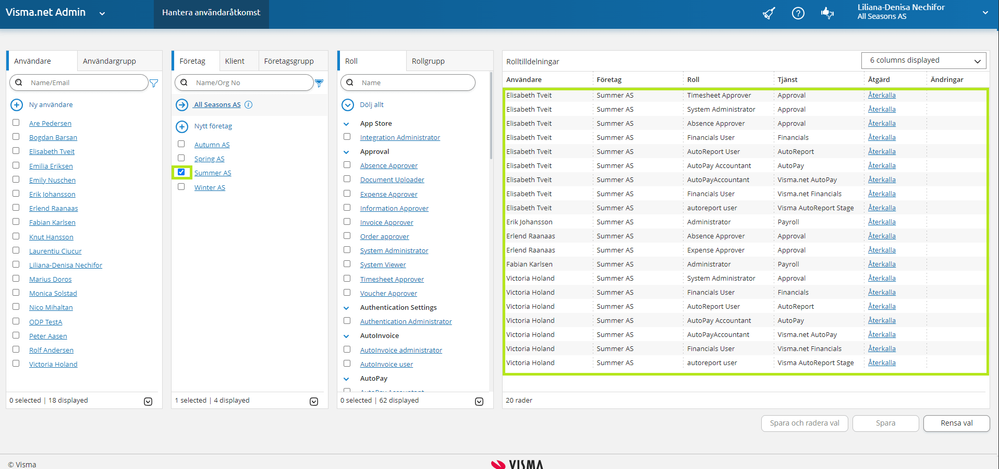Screen dimensions: 999x469
Task: Open the All Seasons AS link
Action: tap(217, 105)
